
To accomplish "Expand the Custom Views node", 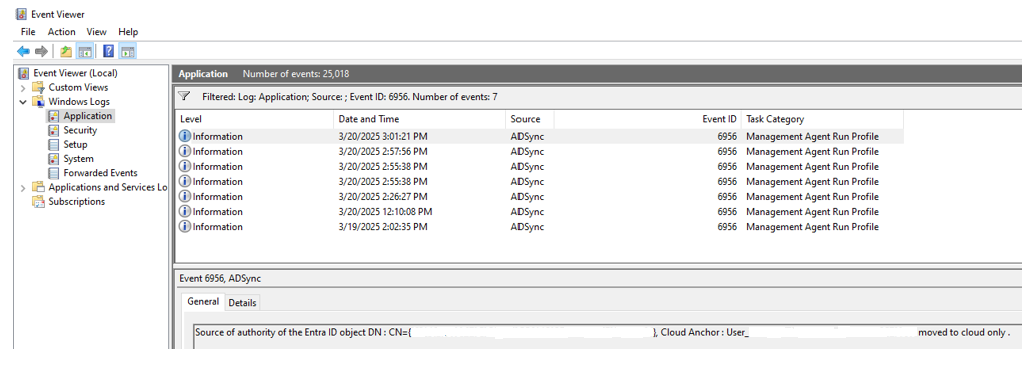I will [23, 88].
